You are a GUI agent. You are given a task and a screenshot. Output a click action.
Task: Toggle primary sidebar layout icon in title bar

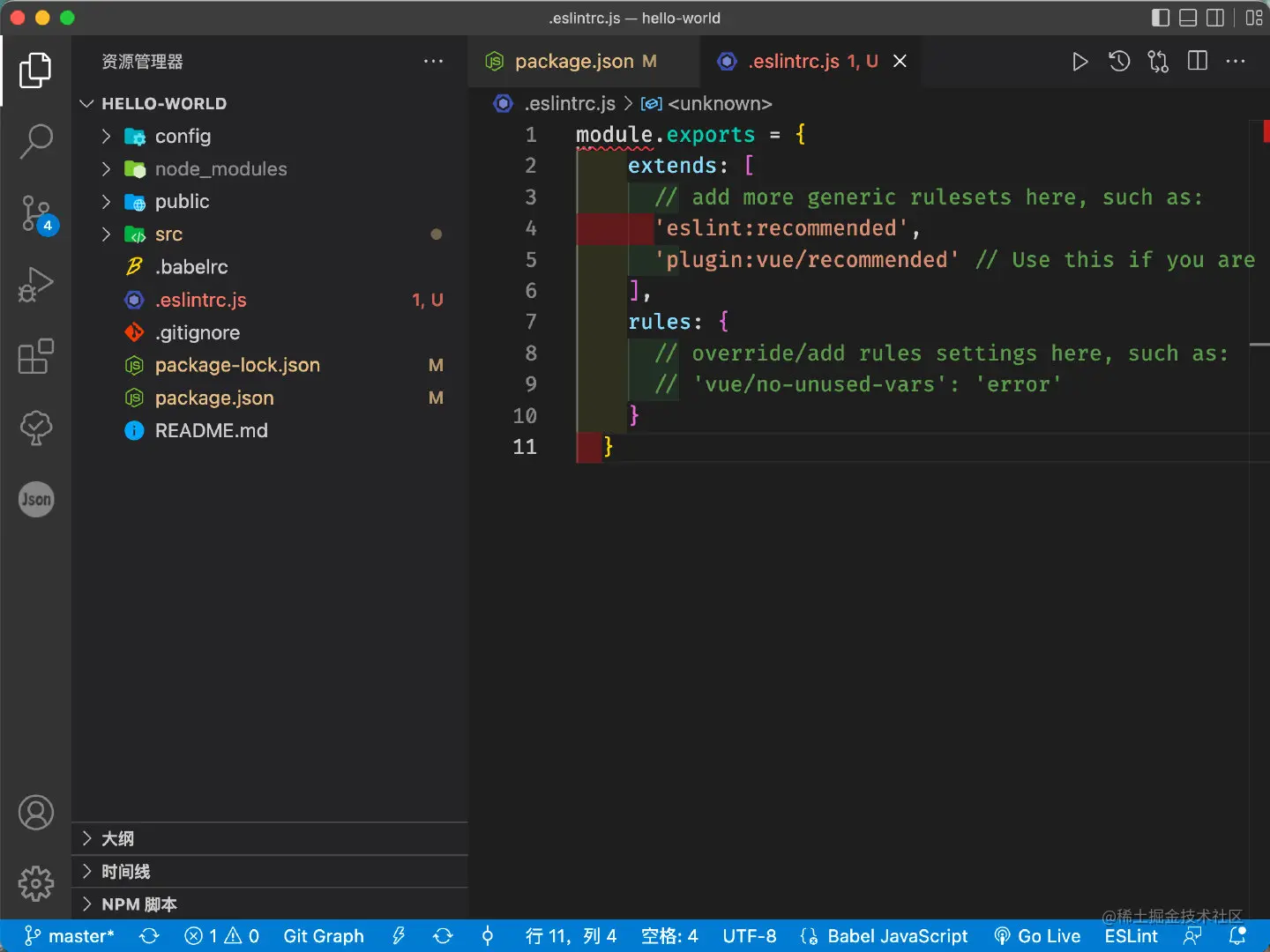pos(1161,18)
